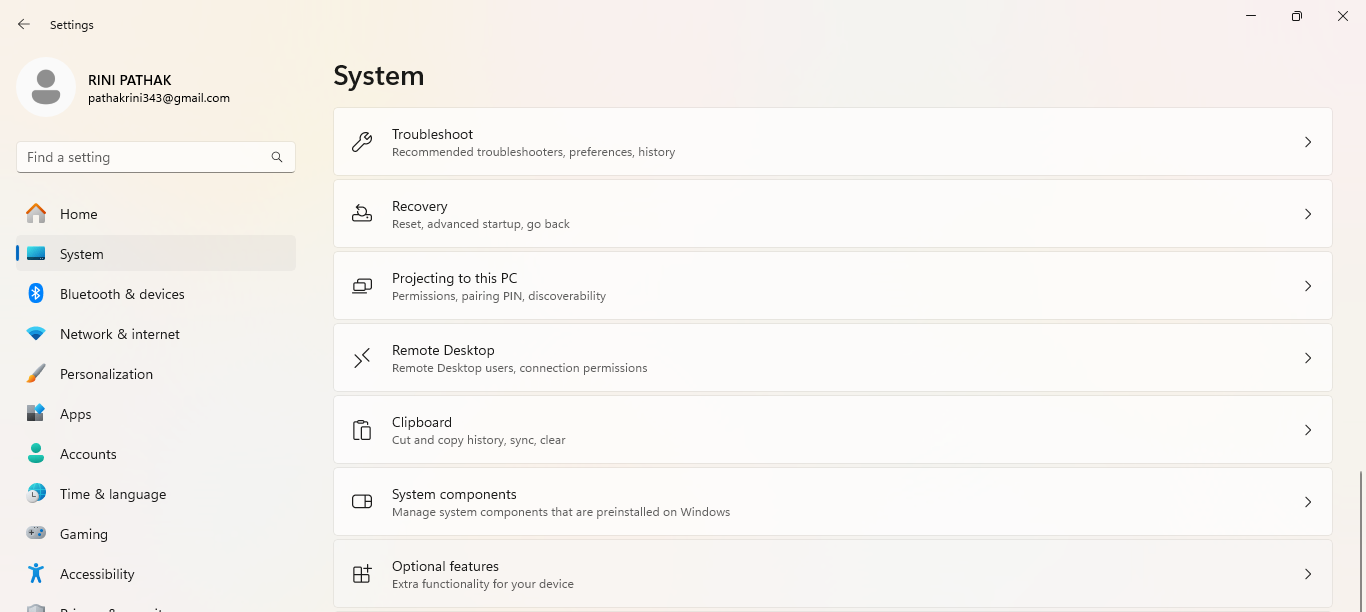The width and height of the screenshot is (1366, 612).
Task: Click the Bluetooth icon in sidebar
Action: (36, 294)
